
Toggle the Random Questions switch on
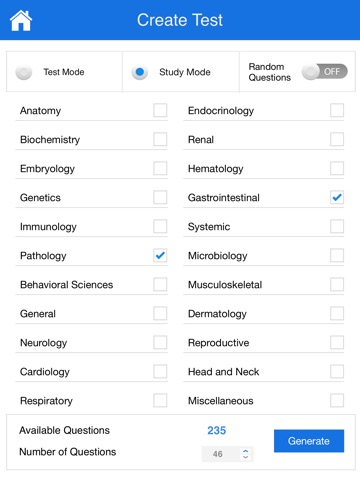coord(324,72)
